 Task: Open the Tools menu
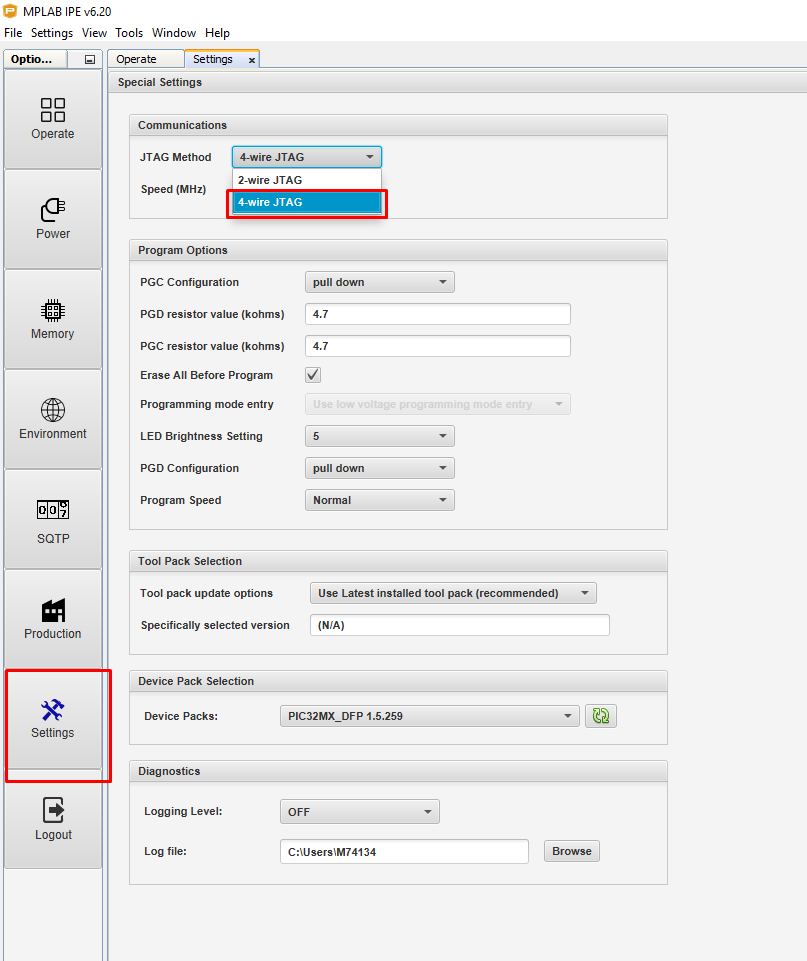click(x=129, y=33)
